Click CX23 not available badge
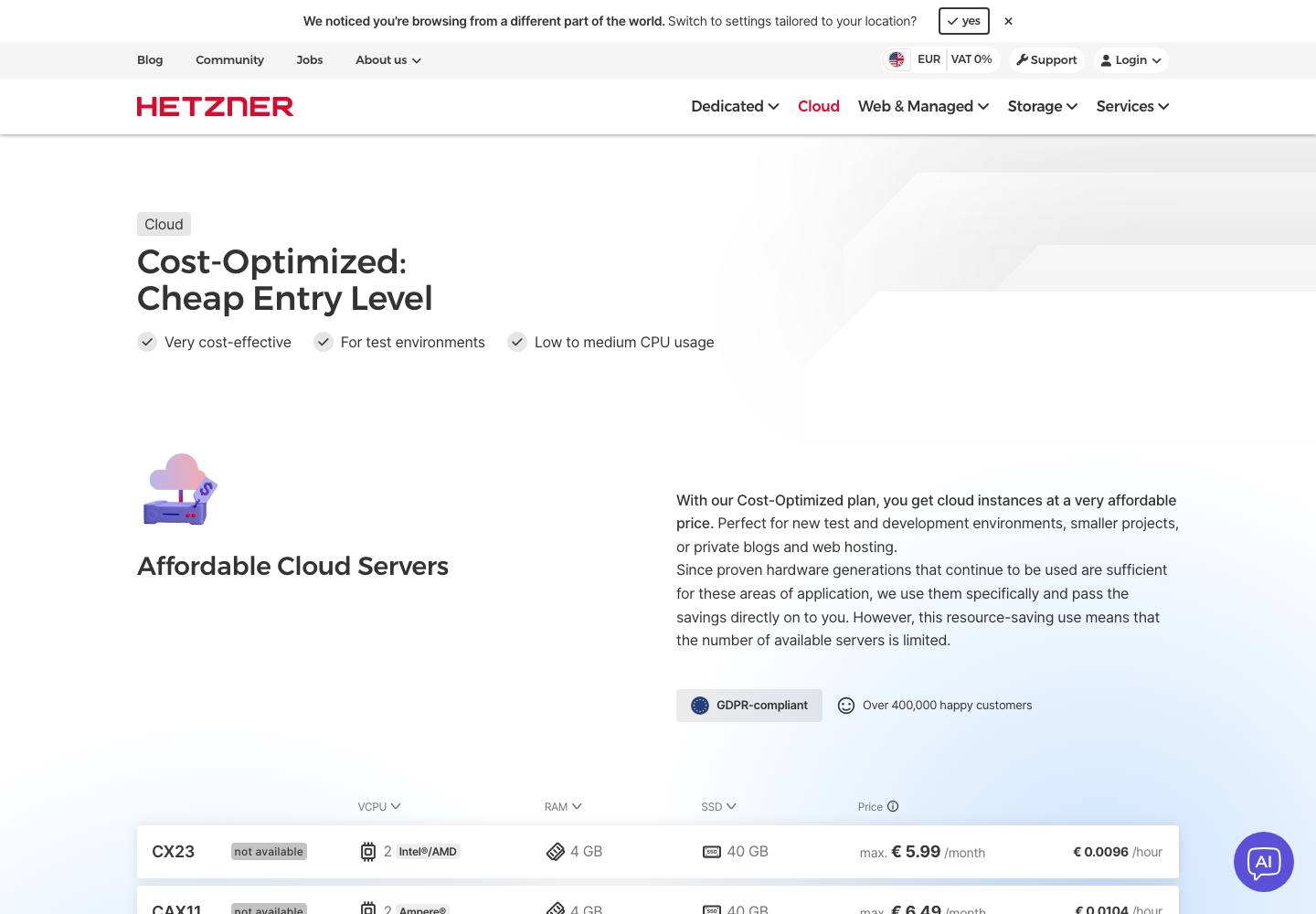The image size is (1316, 914). coord(269,852)
